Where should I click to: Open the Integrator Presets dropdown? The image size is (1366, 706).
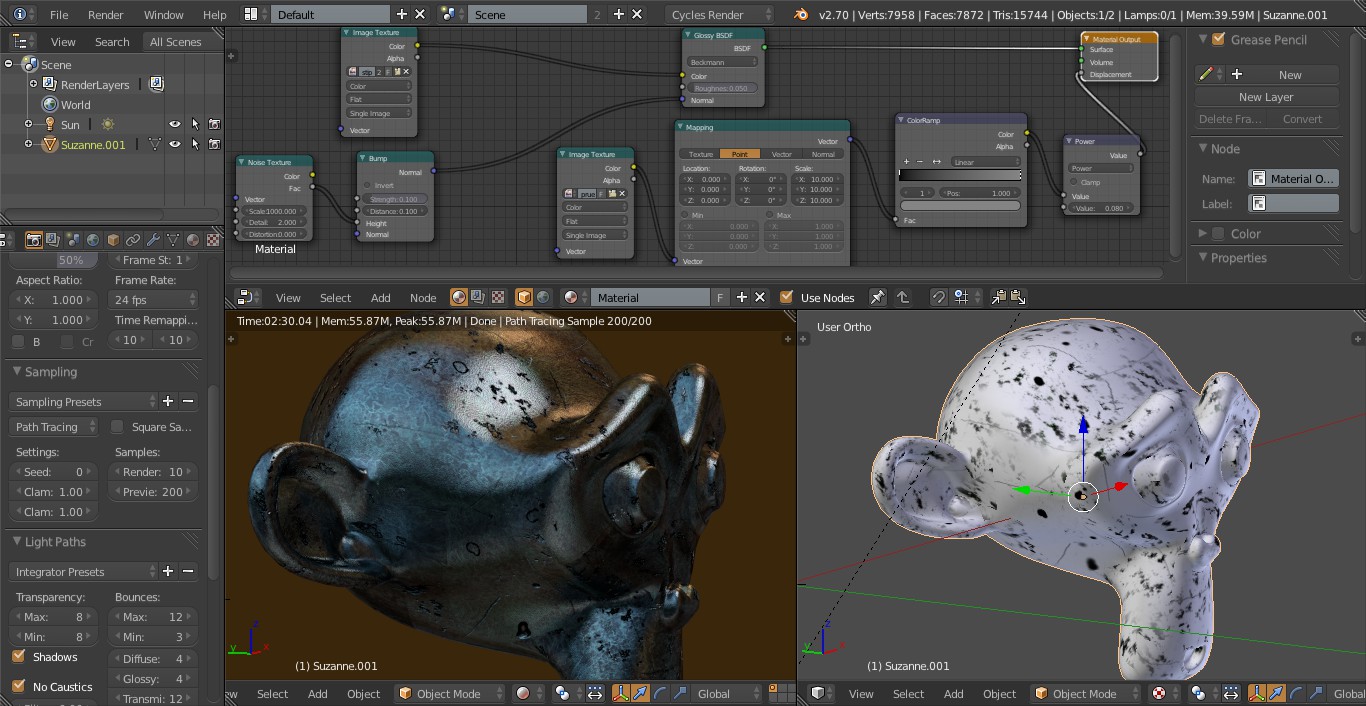click(84, 571)
